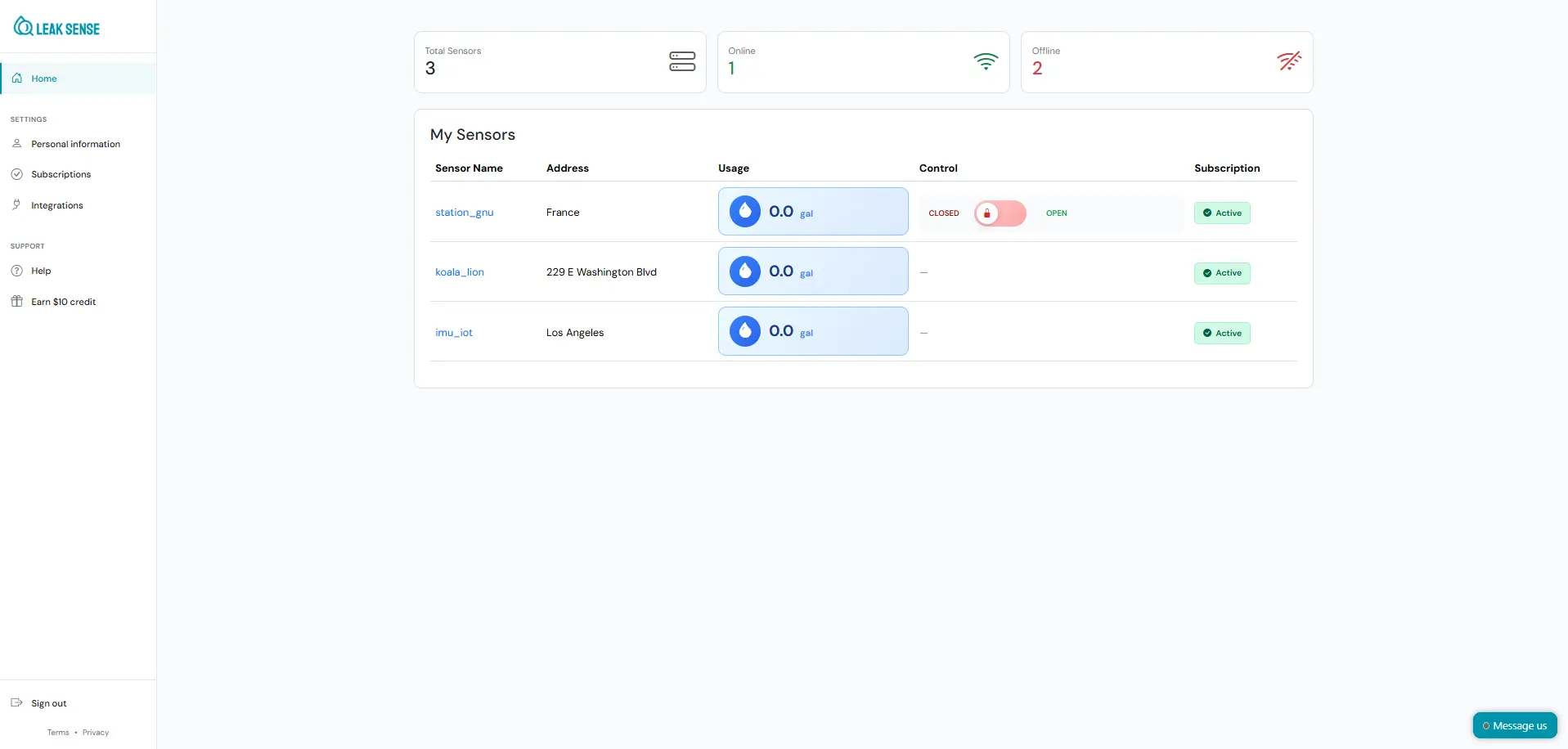This screenshot has height=749, width=1568.
Task: Click the wifi icon on the Online card
Action: click(x=986, y=62)
